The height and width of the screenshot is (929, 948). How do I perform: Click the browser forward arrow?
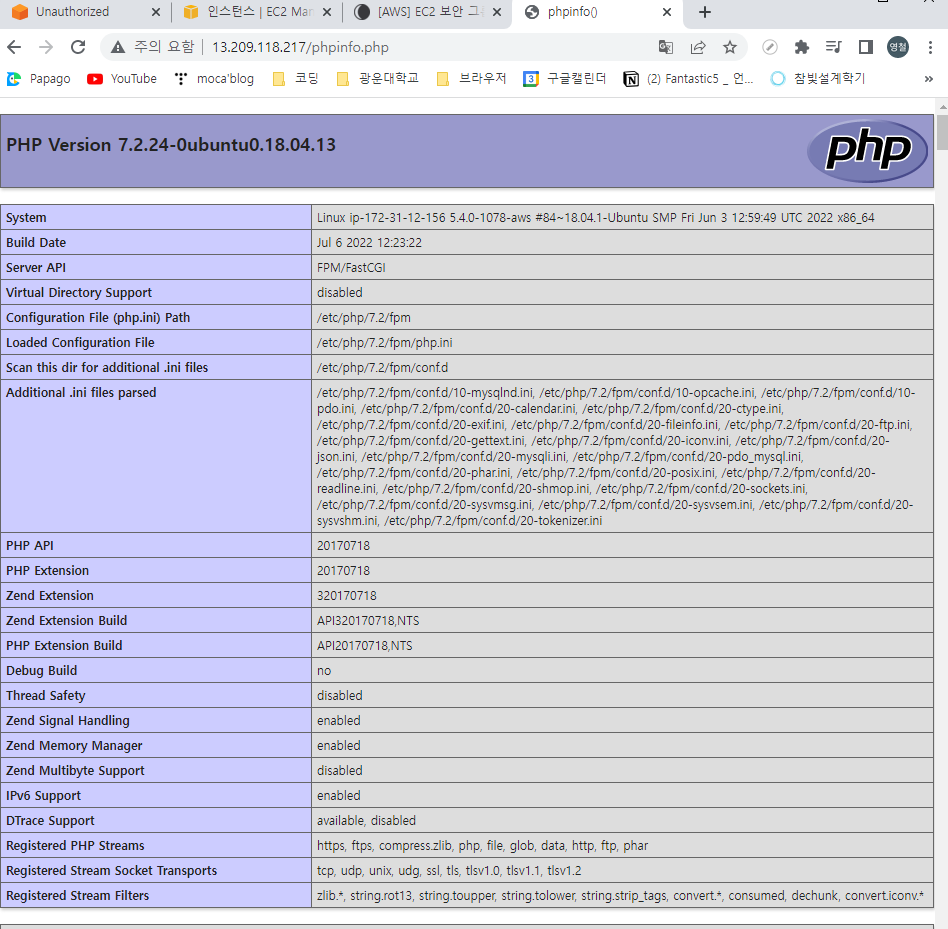point(46,47)
